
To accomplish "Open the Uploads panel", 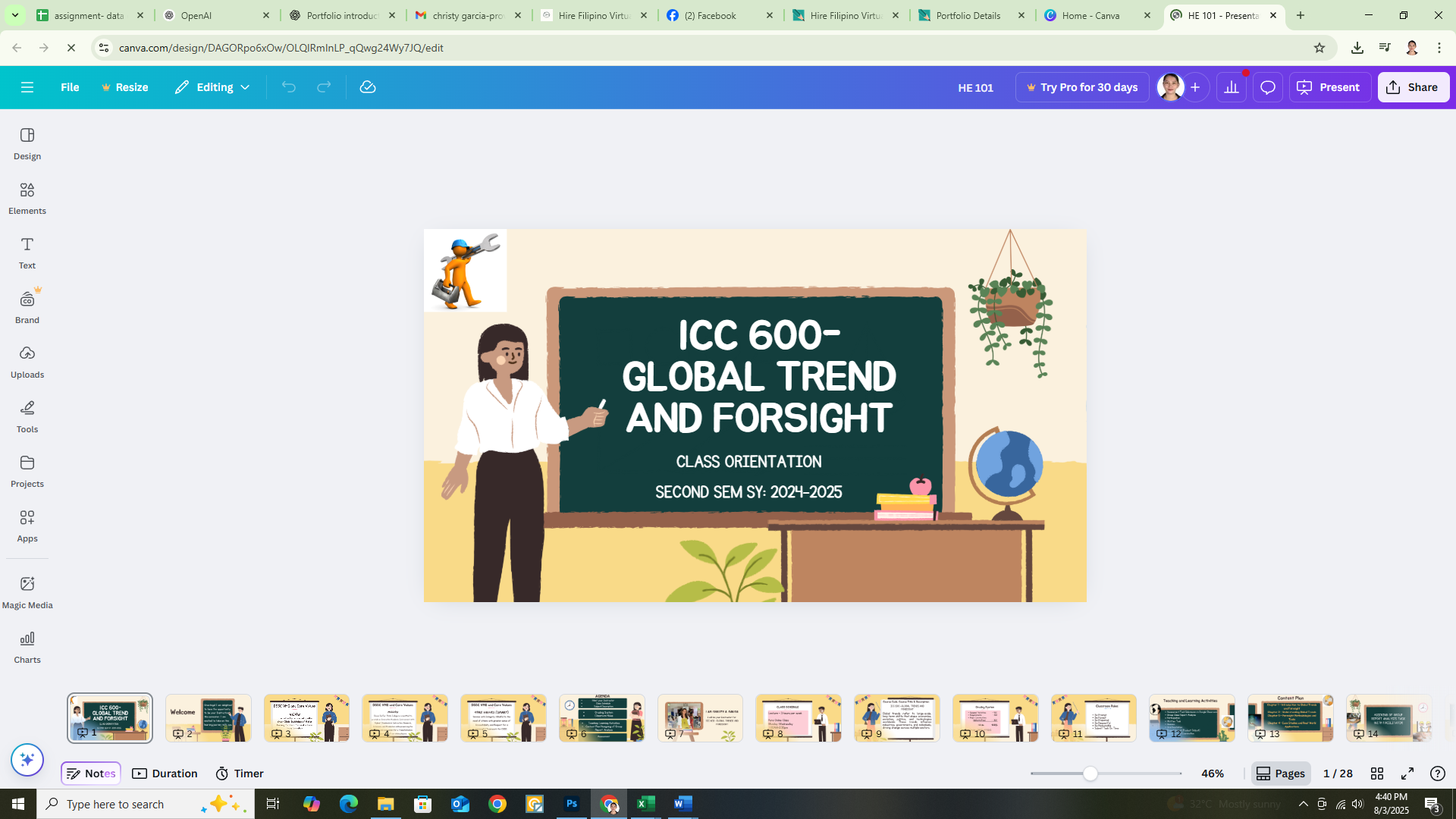I will 27,362.
